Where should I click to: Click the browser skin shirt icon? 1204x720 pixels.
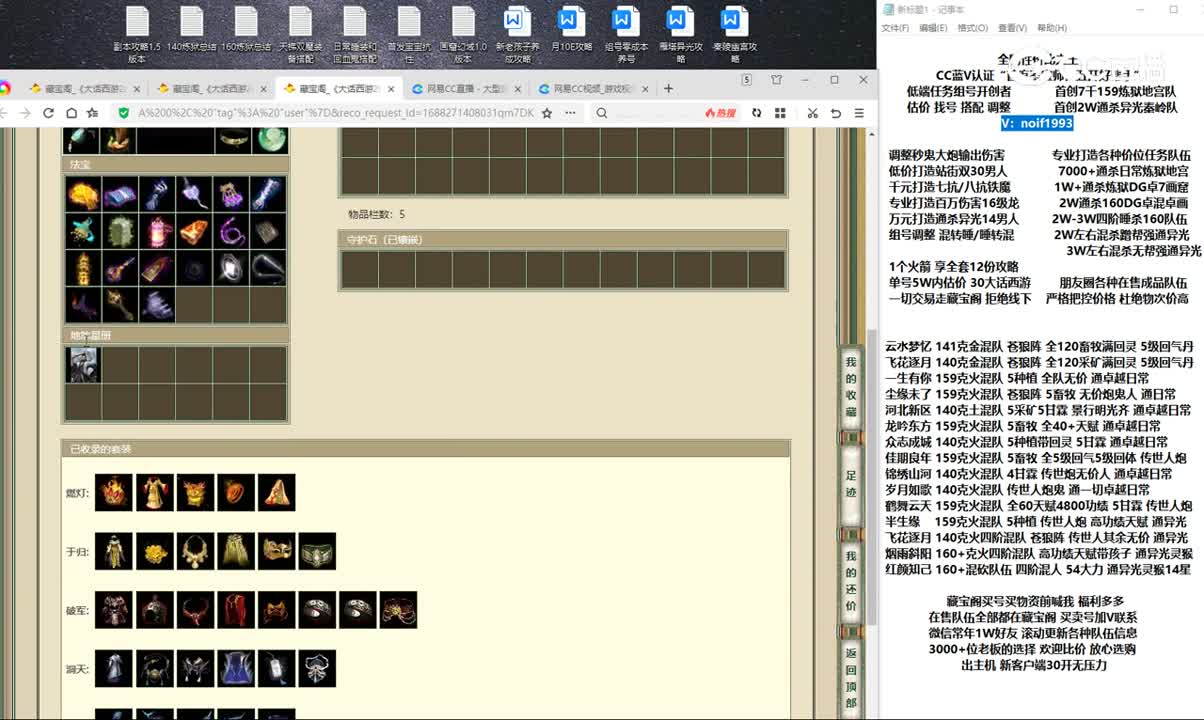[x=776, y=80]
